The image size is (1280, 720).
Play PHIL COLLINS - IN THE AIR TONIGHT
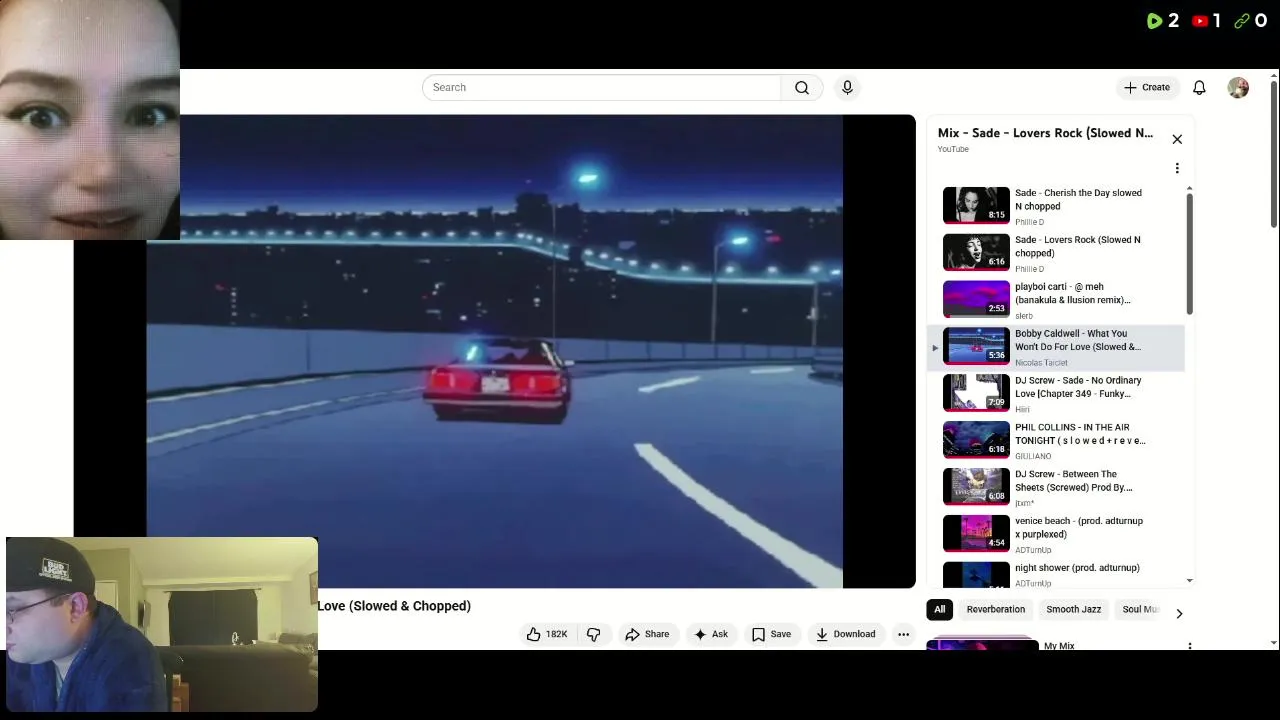(1058, 441)
